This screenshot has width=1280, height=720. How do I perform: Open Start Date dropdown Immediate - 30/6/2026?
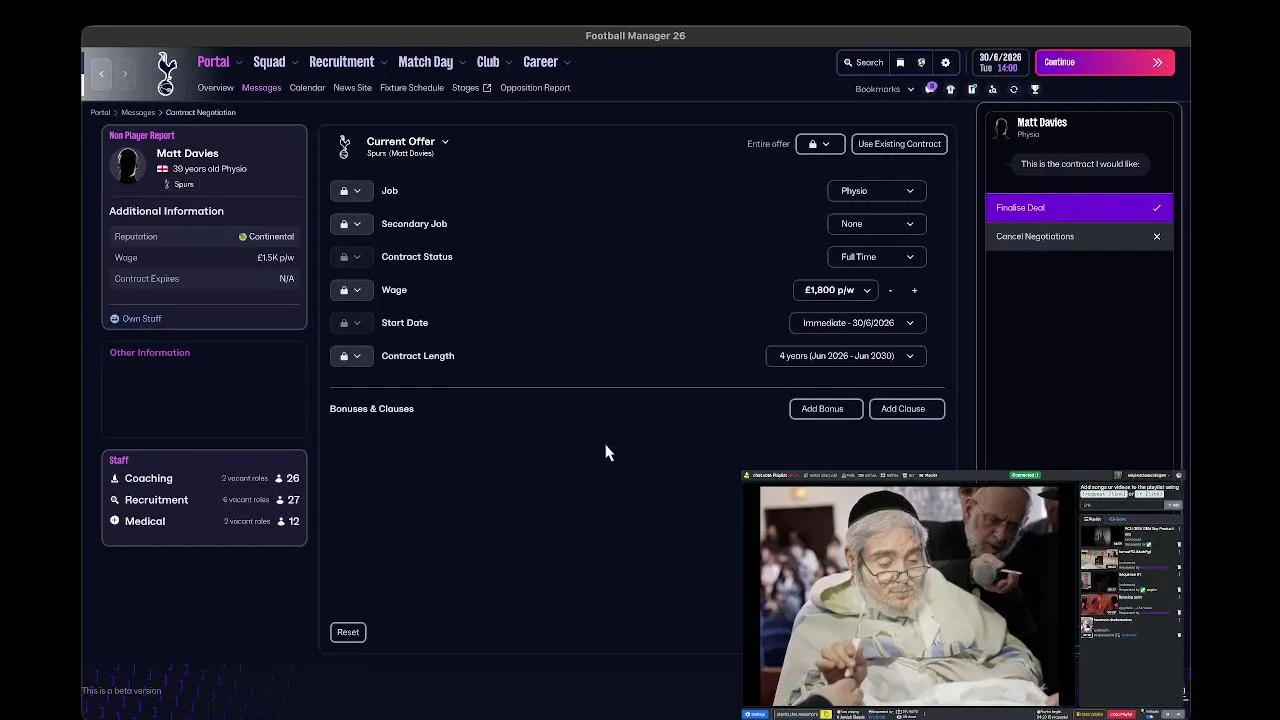(x=858, y=323)
